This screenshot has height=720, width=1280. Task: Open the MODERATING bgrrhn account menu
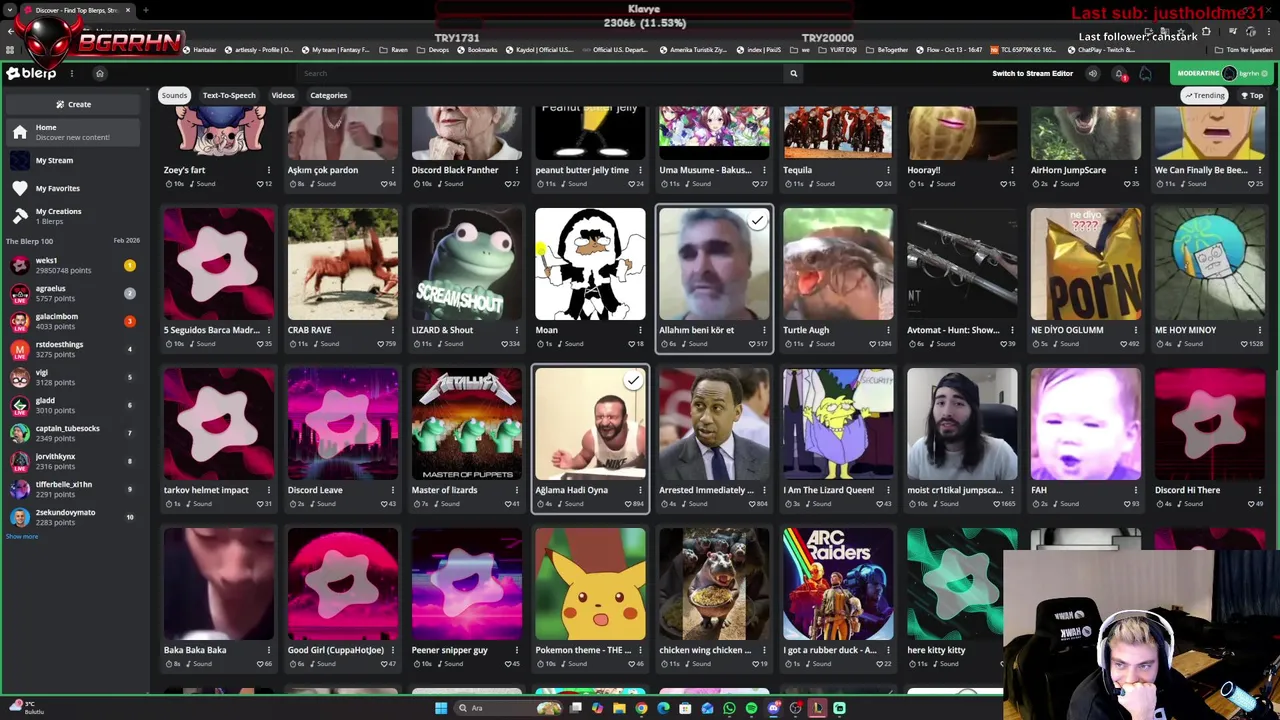tap(1222, 73)
